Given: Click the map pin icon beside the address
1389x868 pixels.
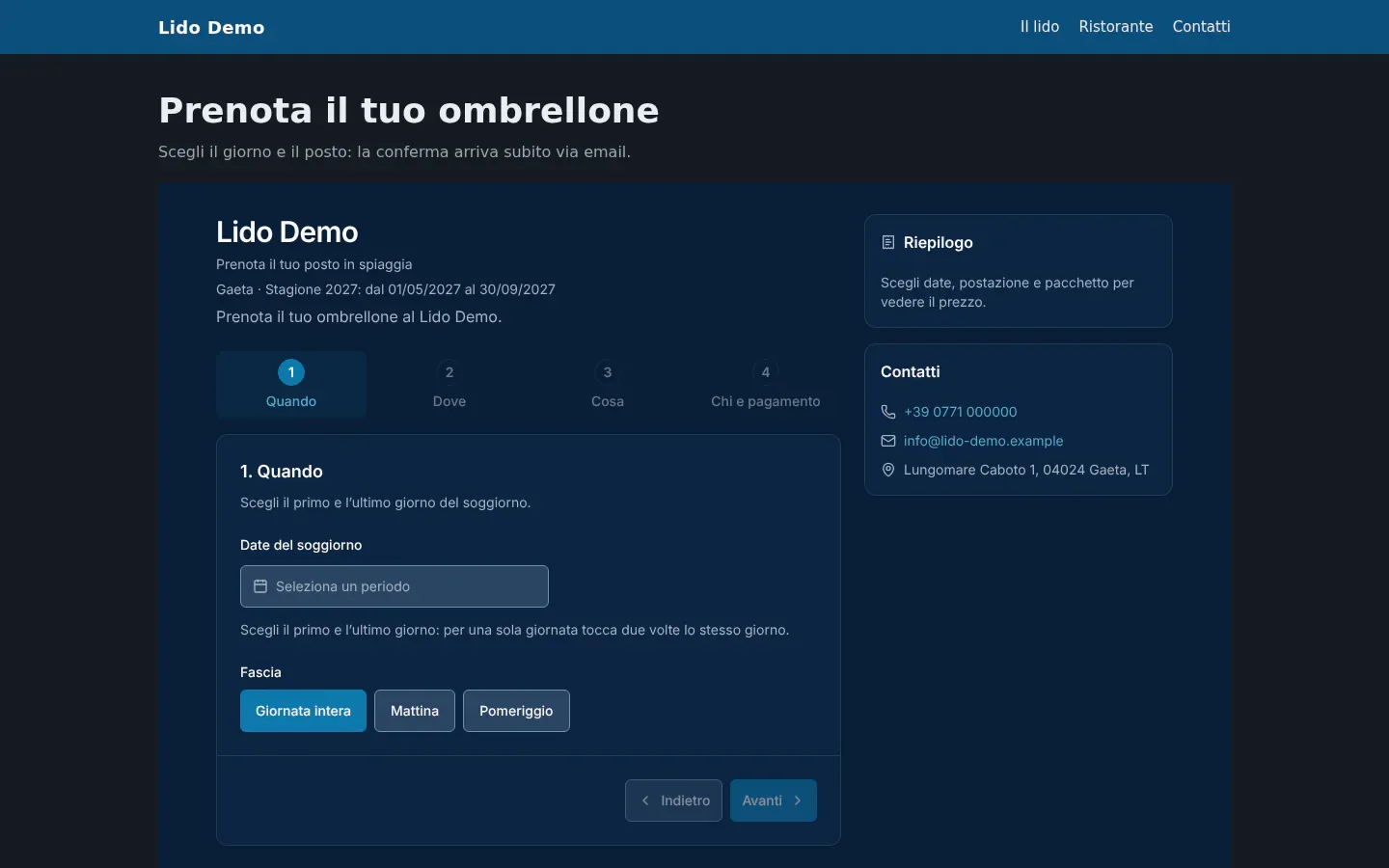Looking at the screenshot, I should point(888,470).
